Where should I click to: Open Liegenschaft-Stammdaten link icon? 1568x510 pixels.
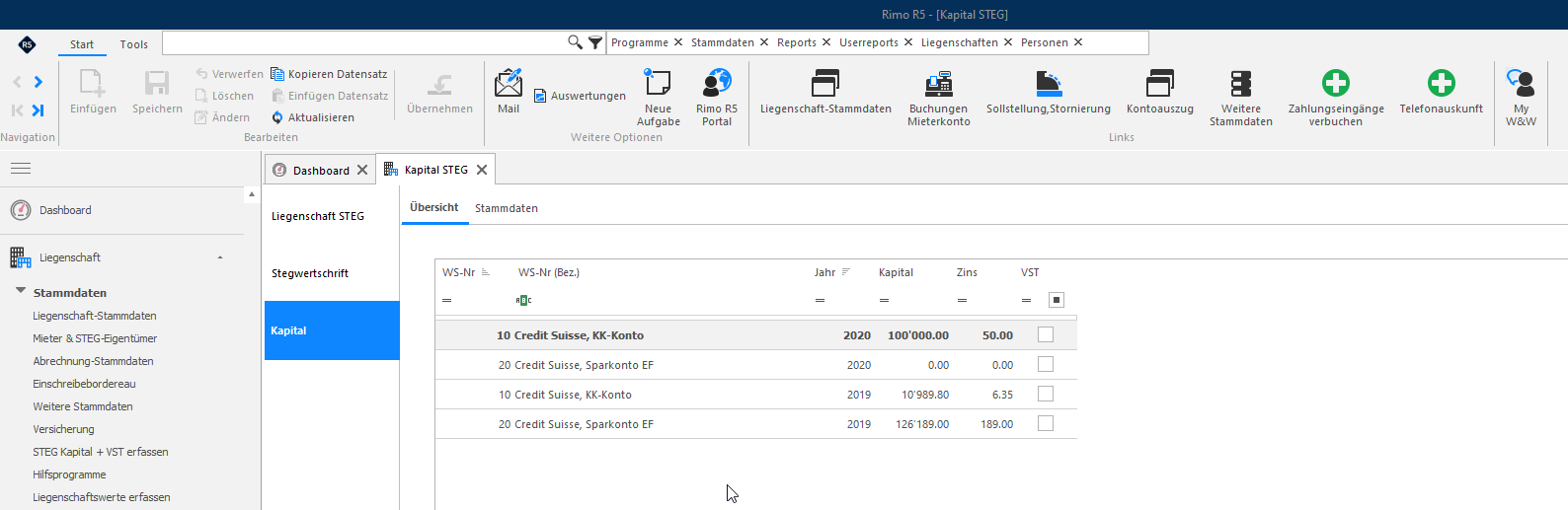tap(825, 83)
